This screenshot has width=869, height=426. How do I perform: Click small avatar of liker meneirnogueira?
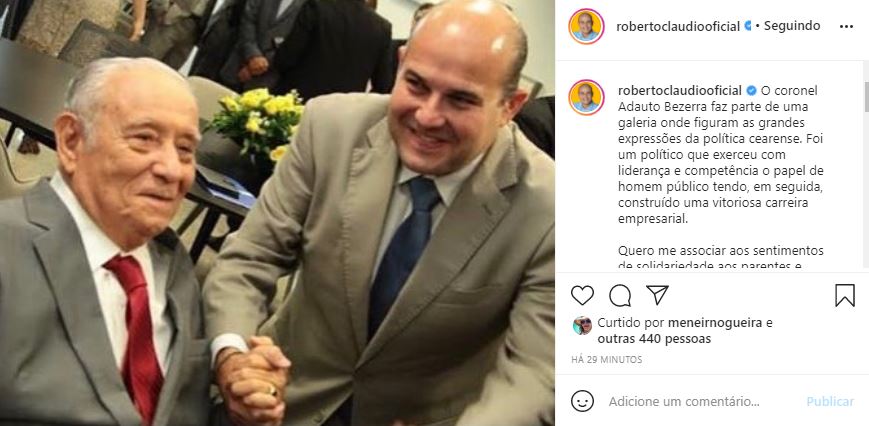(582, 326)
